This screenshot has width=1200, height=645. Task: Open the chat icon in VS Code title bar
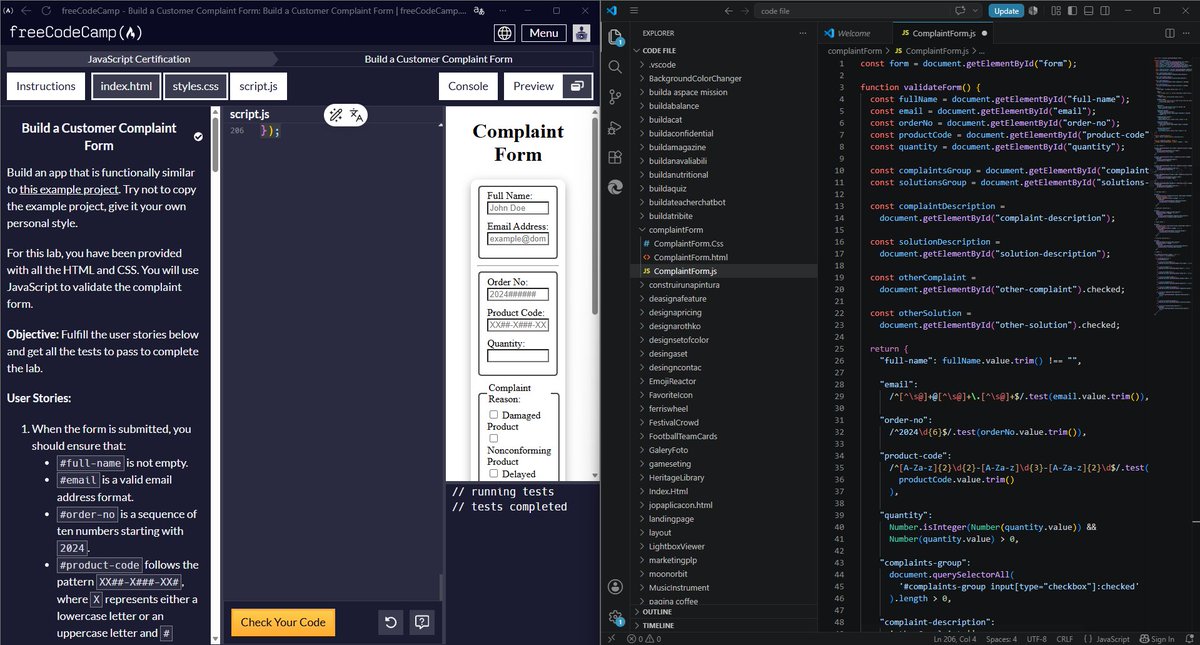(x=960, y=11)
